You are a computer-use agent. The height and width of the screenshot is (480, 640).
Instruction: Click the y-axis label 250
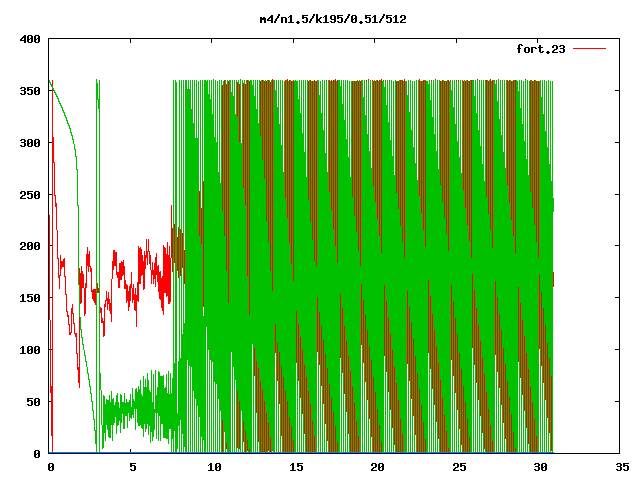[30, 195]
